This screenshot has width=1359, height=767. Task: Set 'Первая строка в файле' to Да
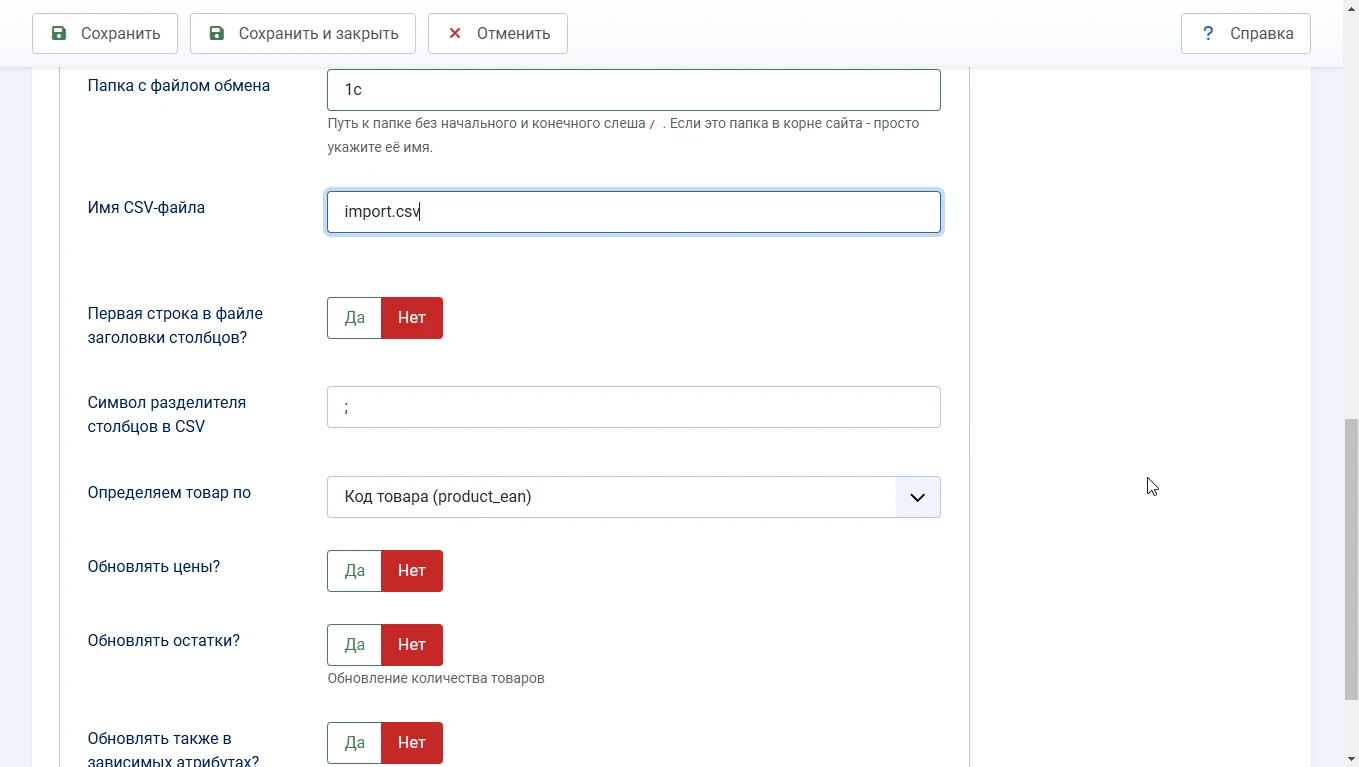(355, 318)
